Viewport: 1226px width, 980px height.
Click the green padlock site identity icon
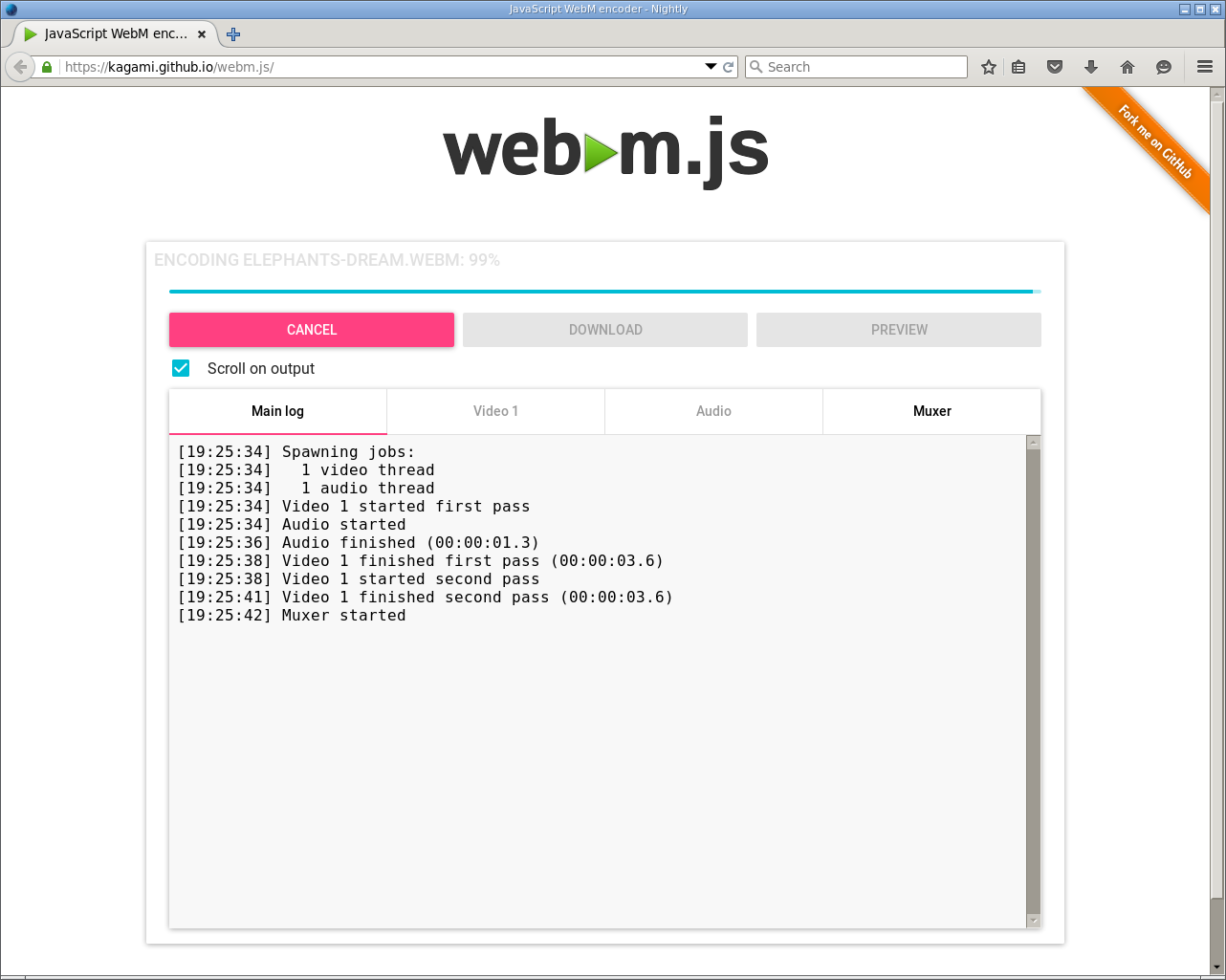(x=47, y=67)
